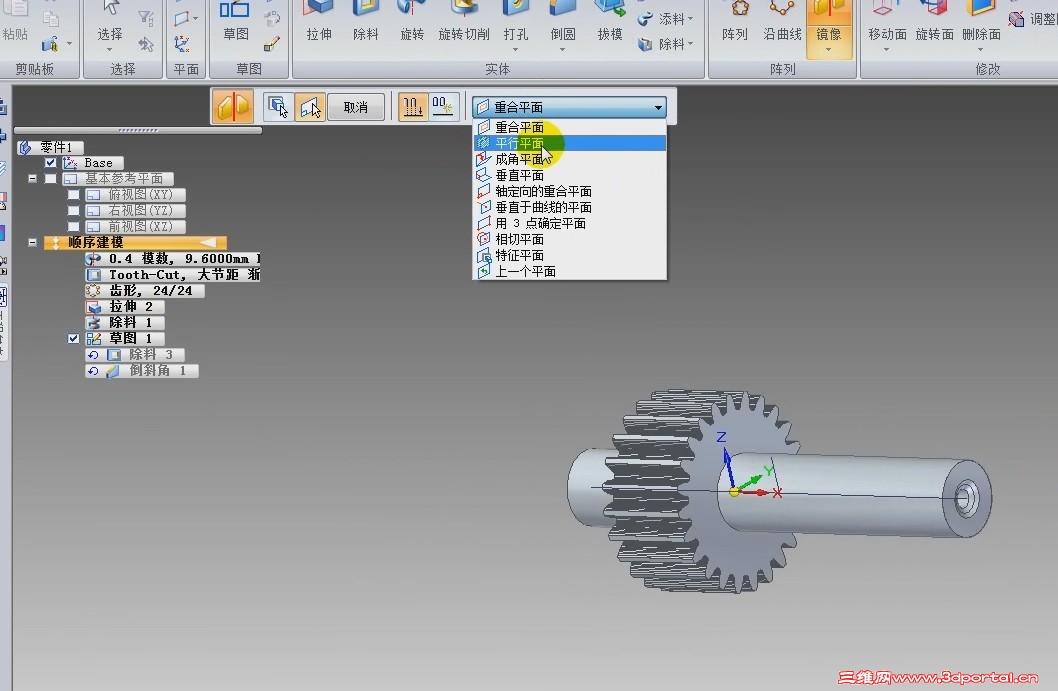The width and height of the screenshot is (1058, 691).
Task: Click the 镜像 (Mirror) tool
Action: 829,27
